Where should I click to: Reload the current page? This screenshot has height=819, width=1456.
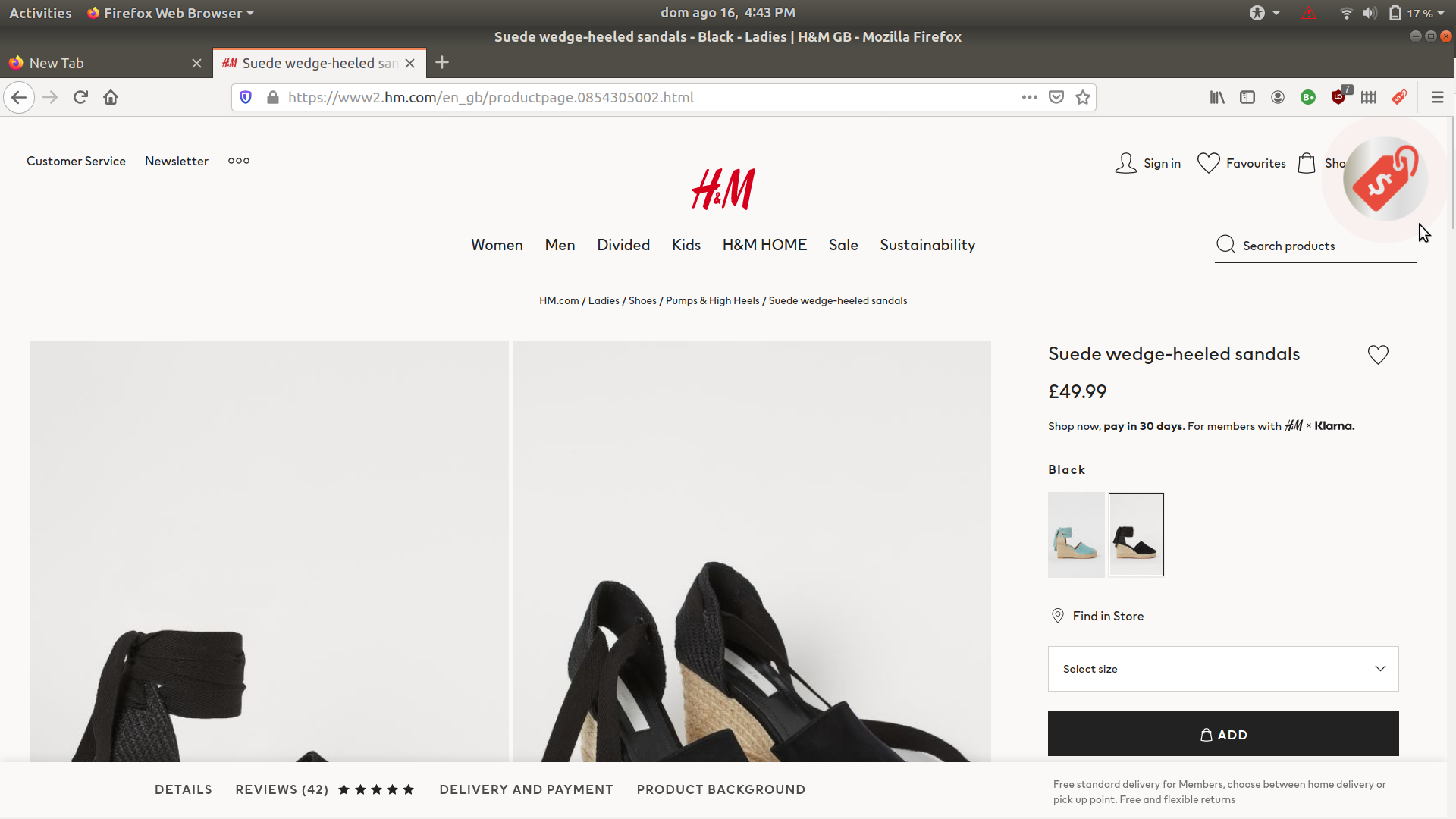[x=80, y=97]
